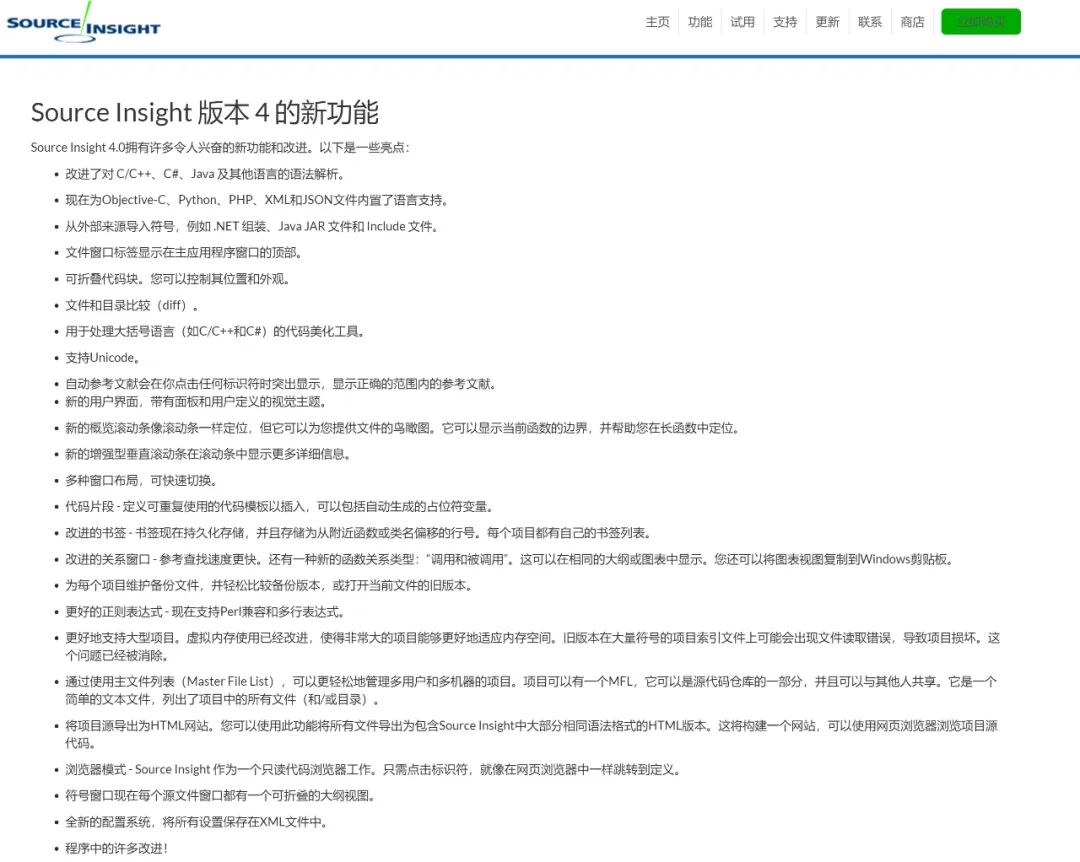Click bullet starting "全新的配置系统"
Image resolution: width=1080 pixels, height=862 pixels.
196,821
